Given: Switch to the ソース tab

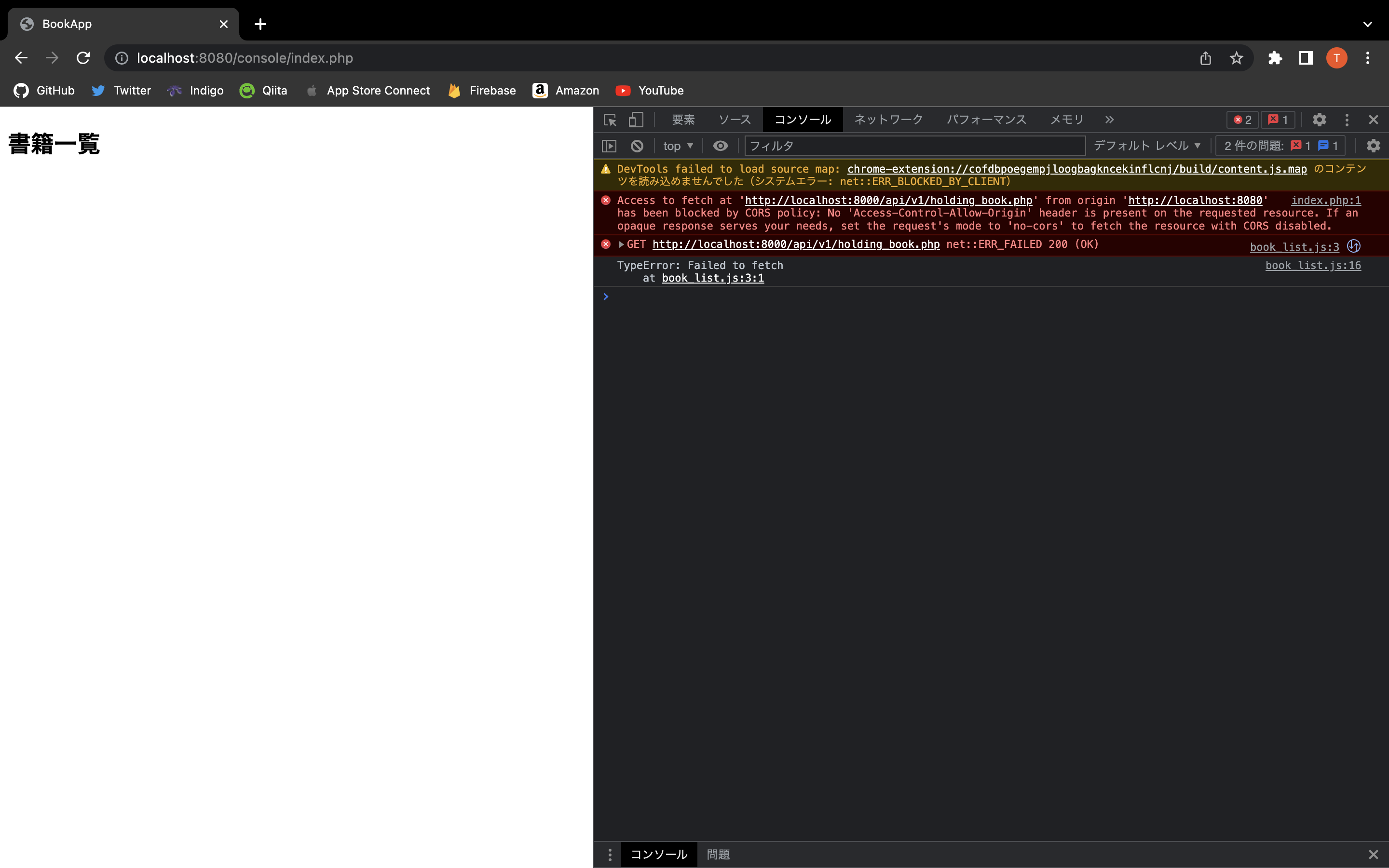Looking at the screenshot, I should [734, 120].
